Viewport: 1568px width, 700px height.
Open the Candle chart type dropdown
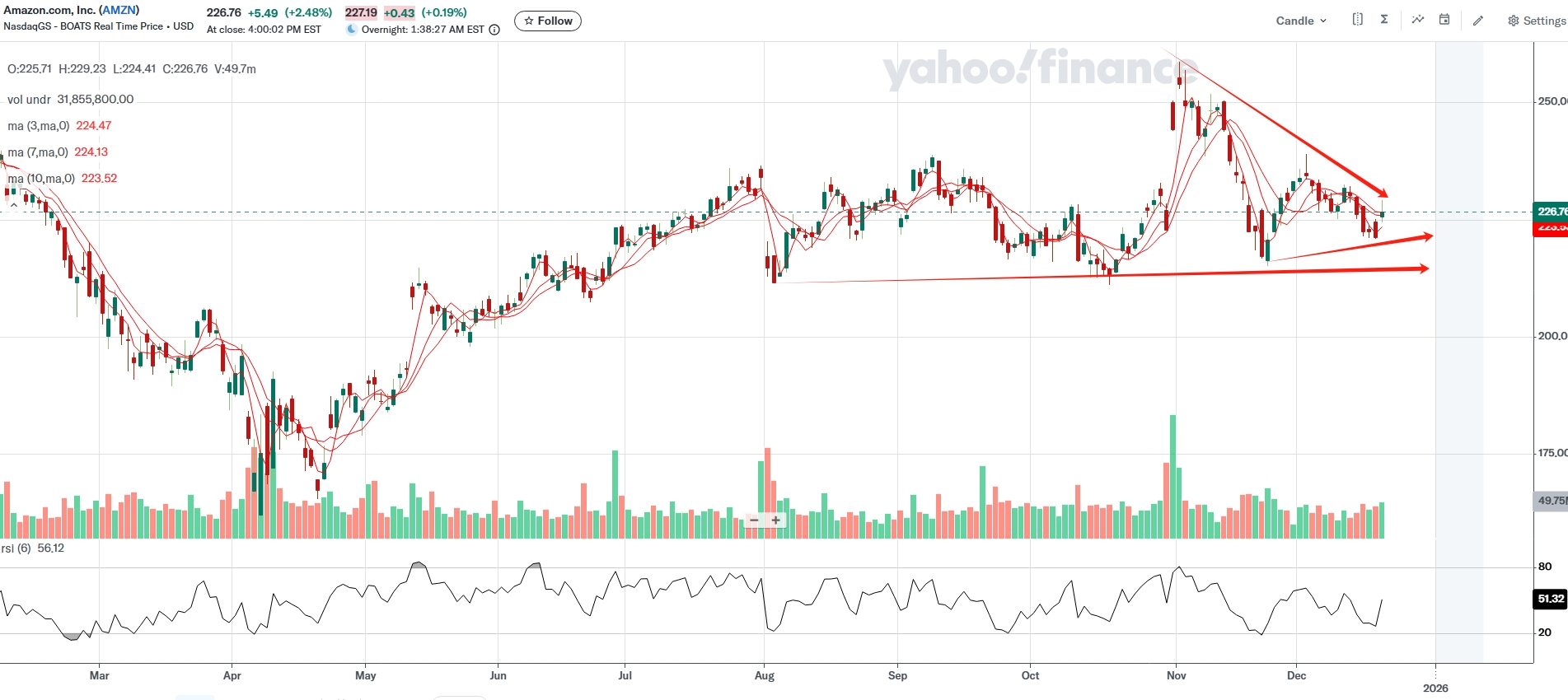click(1300, 21)
